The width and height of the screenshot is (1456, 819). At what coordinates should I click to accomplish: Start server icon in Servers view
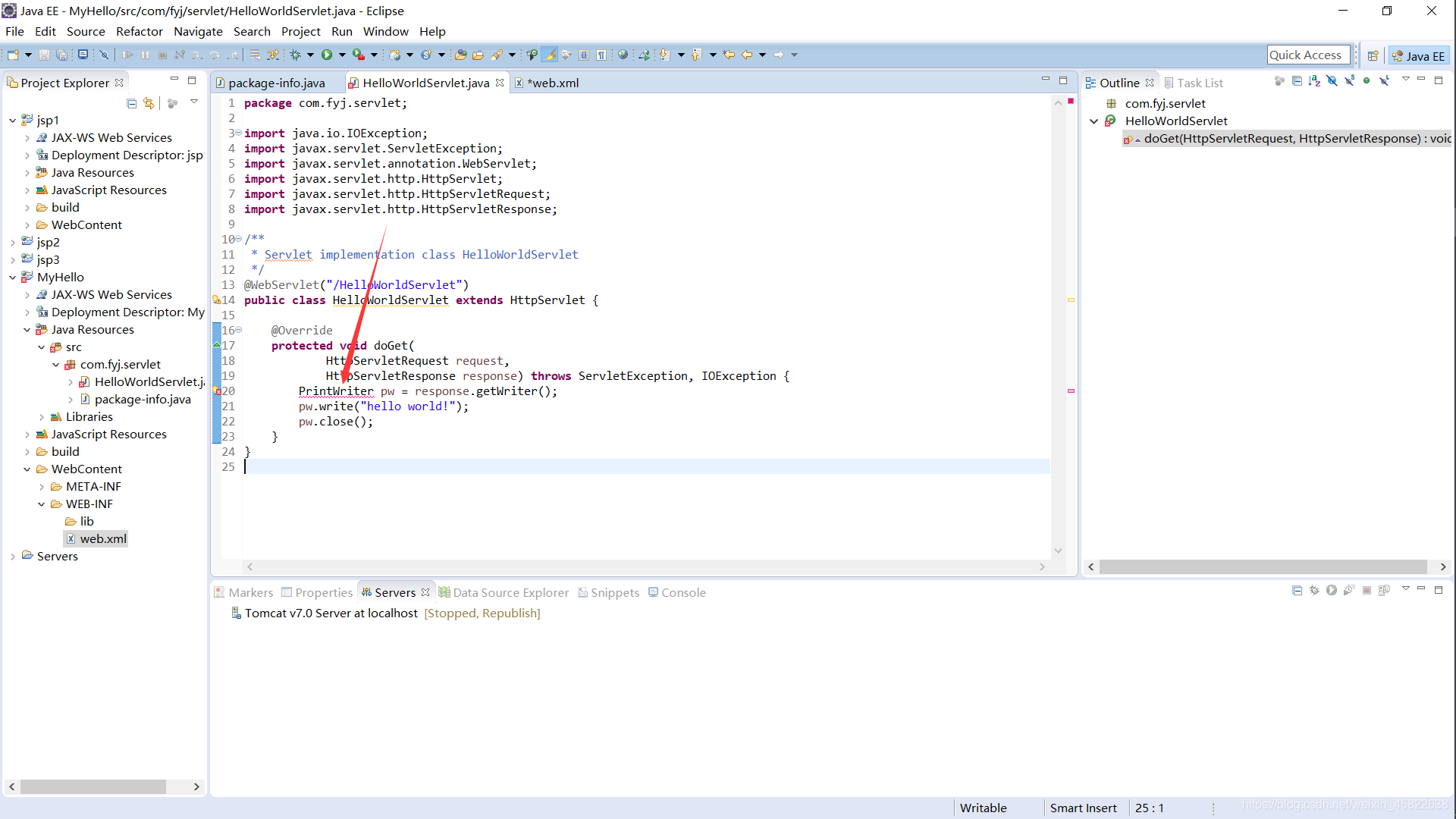click(1332, 591)
